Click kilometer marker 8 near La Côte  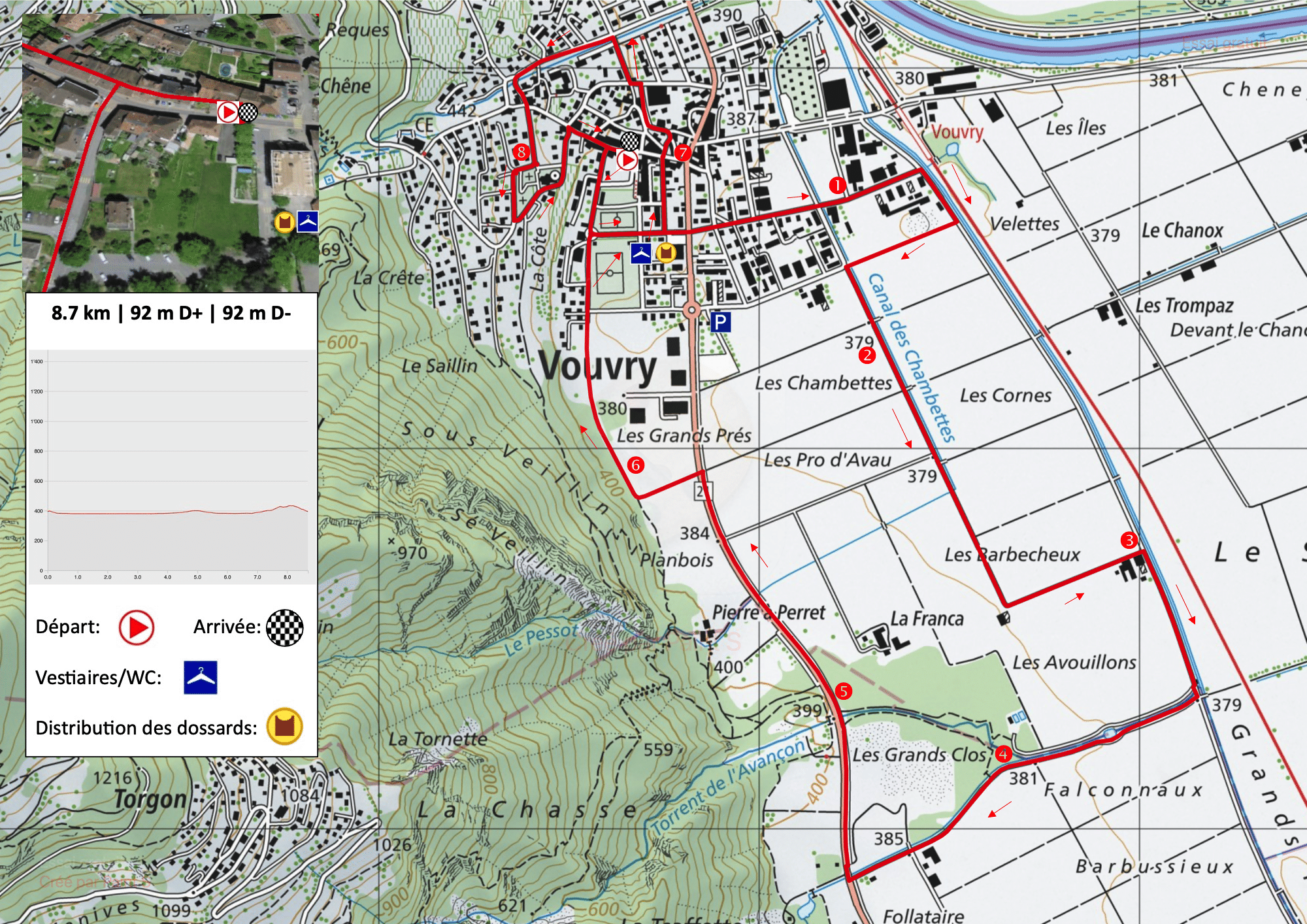pyautogui.click(x=521, y=152)
